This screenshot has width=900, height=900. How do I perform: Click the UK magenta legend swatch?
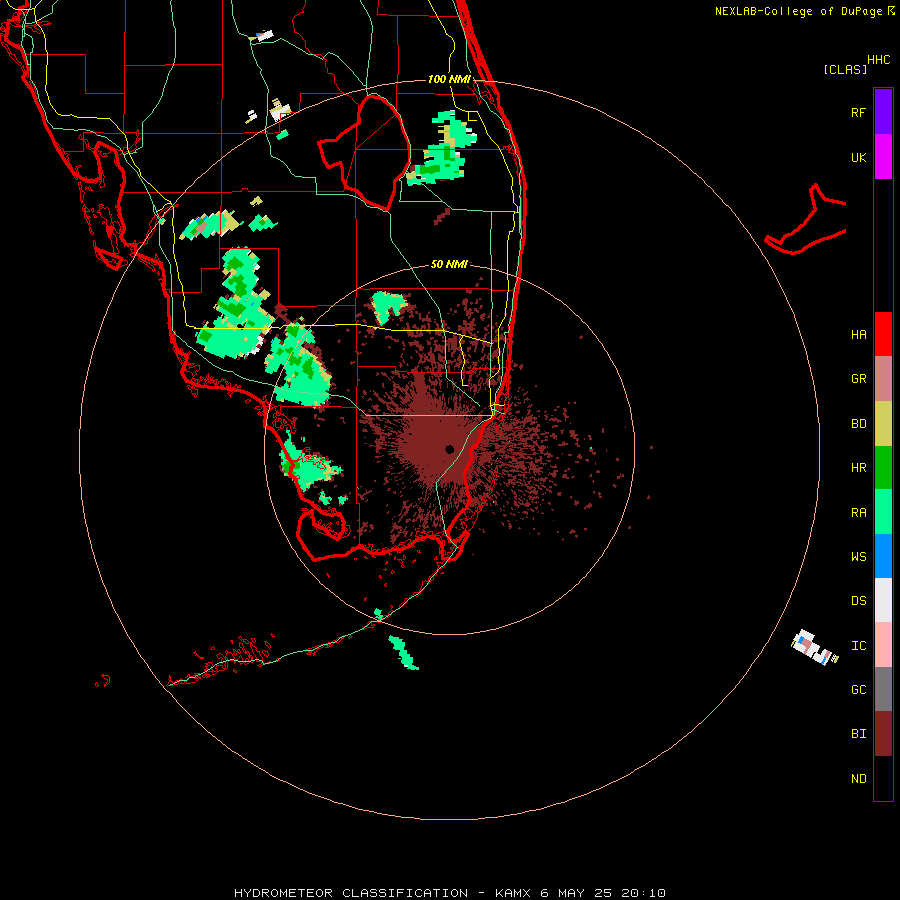point(883,157)
